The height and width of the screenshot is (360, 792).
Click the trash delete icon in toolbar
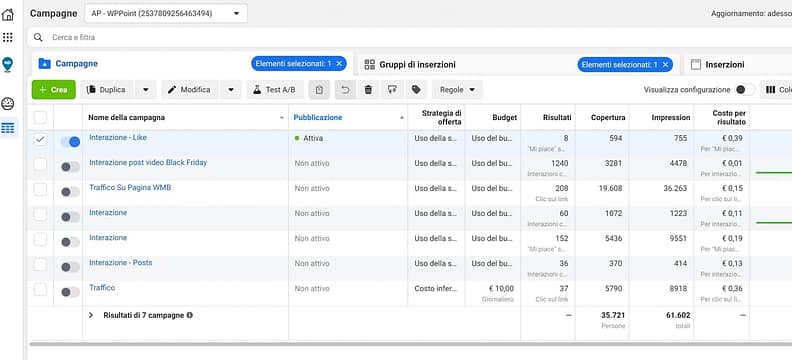(x=368, y=89)
